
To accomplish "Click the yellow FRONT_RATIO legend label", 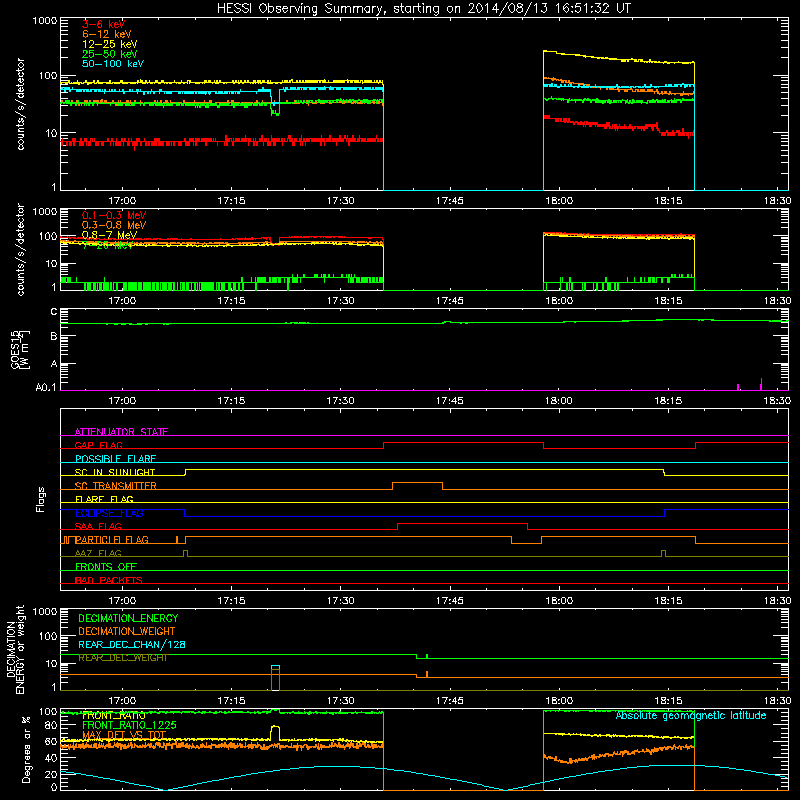I will [x=114, y=716].
